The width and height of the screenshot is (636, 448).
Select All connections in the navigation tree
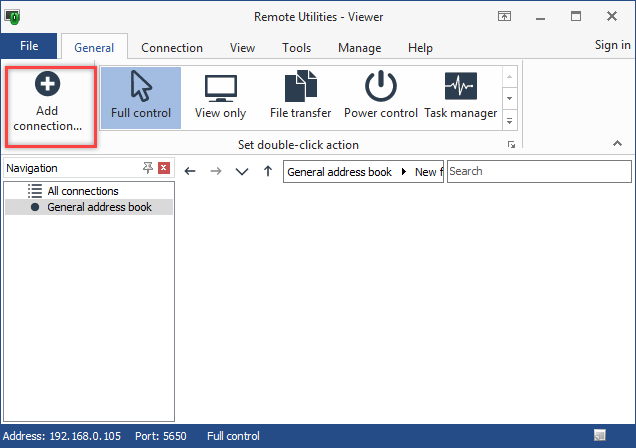point(83,191)
